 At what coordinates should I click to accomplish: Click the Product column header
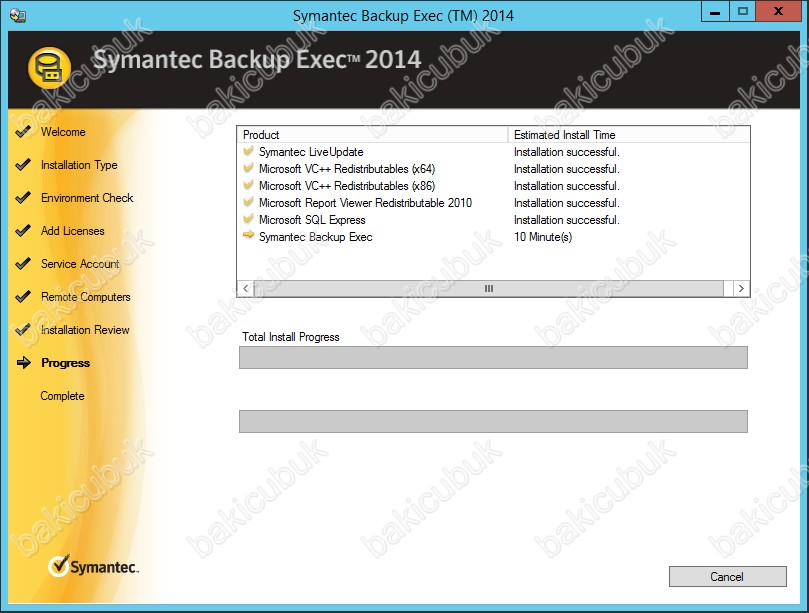pos(373,135)
